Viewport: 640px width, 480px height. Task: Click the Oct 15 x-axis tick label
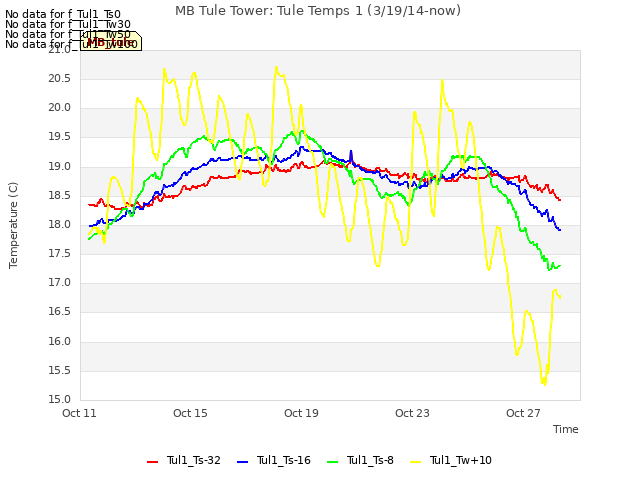point(190,413)
